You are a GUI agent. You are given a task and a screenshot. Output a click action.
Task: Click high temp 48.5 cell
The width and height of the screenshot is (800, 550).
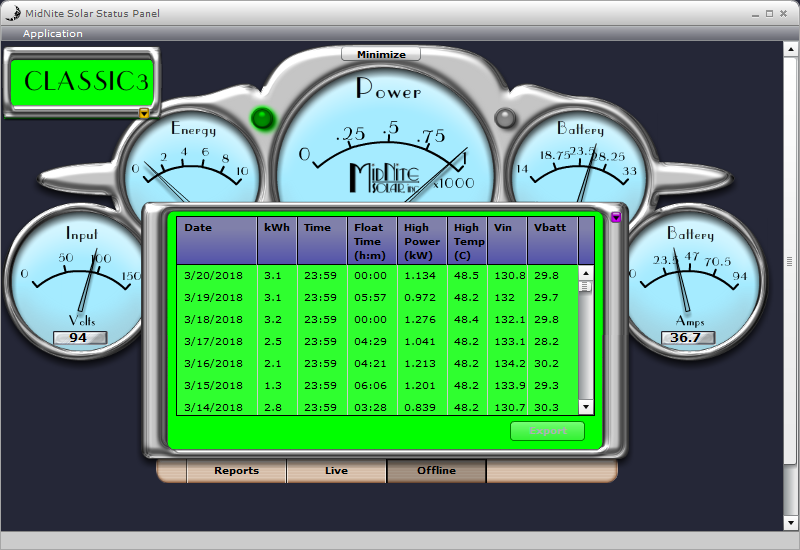click(466, 276)
